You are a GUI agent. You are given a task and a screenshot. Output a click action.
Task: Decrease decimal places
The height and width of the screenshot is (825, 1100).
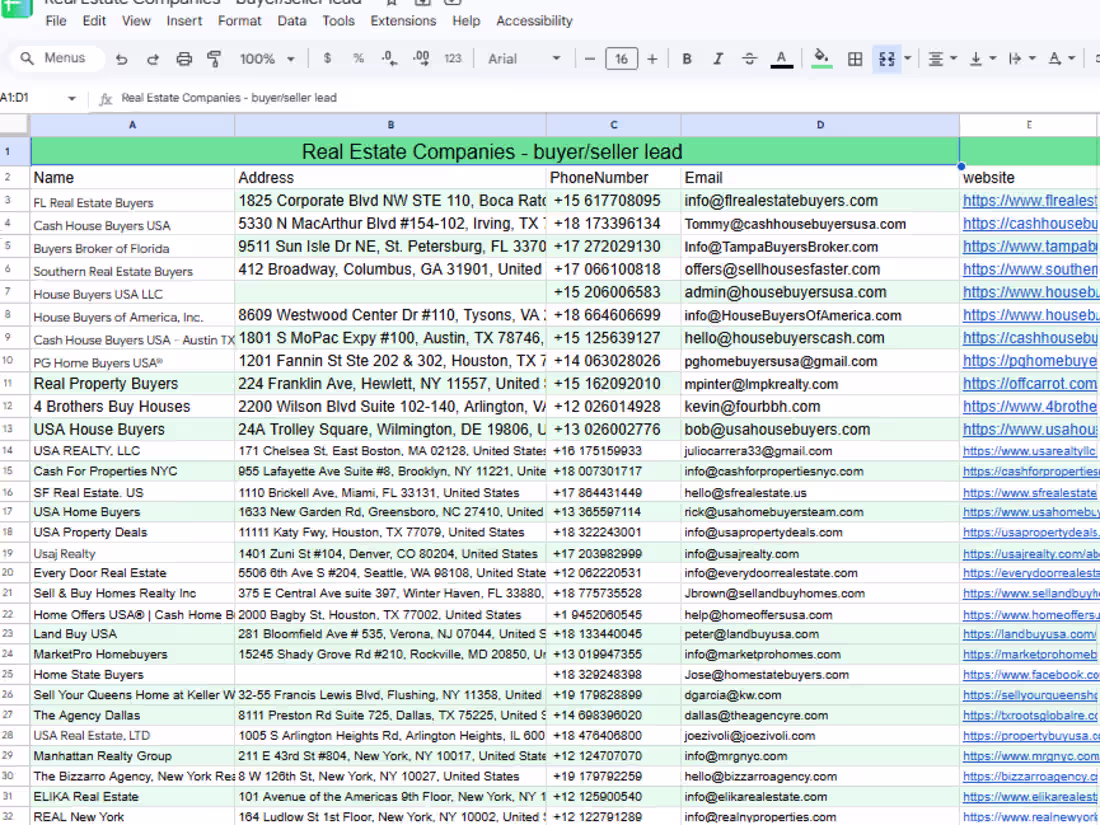pyautogui.click(x=389, y=59)
